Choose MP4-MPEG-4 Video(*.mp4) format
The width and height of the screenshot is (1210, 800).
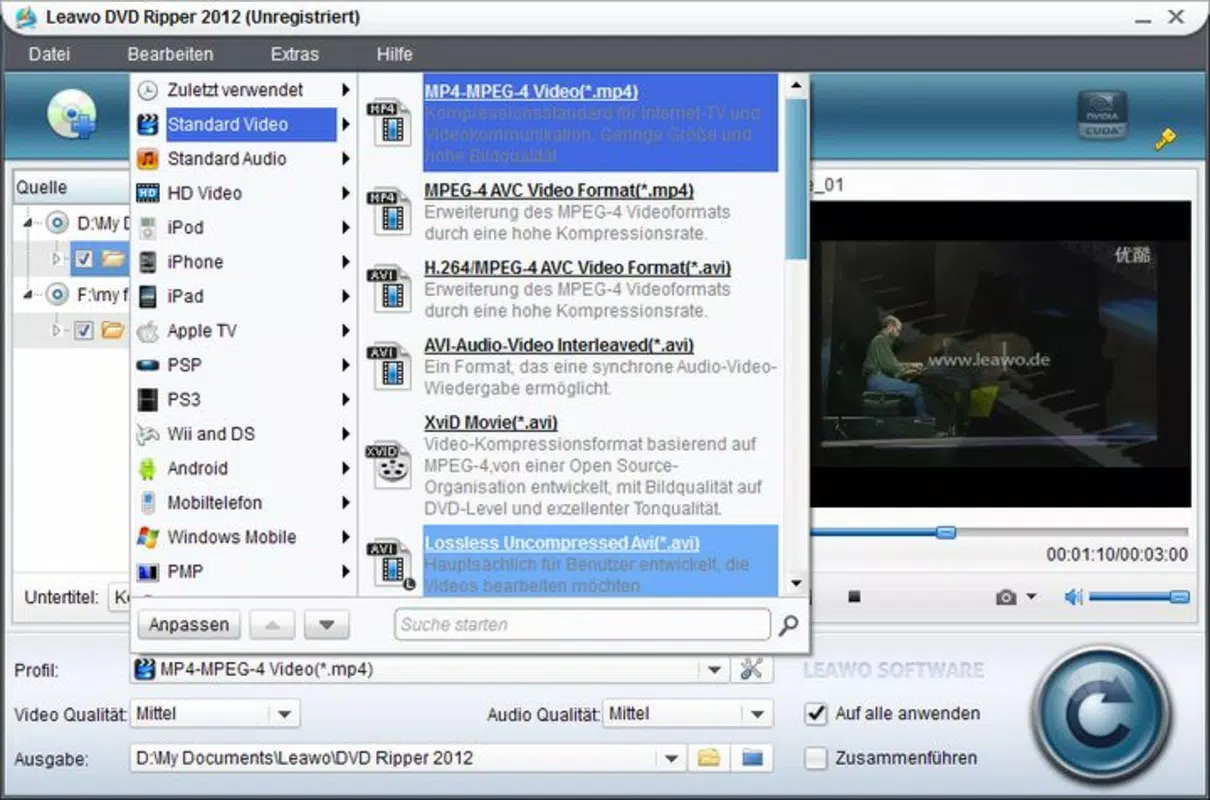[x=600, y=123]
